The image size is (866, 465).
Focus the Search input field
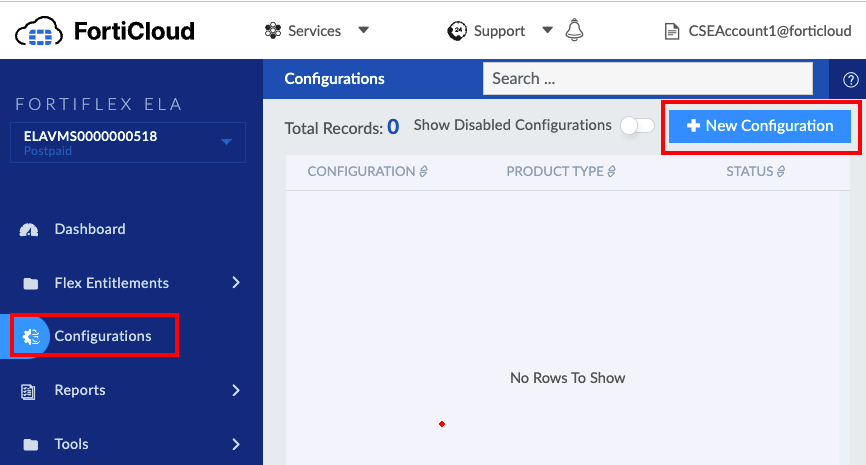click(x=648, y=78)
